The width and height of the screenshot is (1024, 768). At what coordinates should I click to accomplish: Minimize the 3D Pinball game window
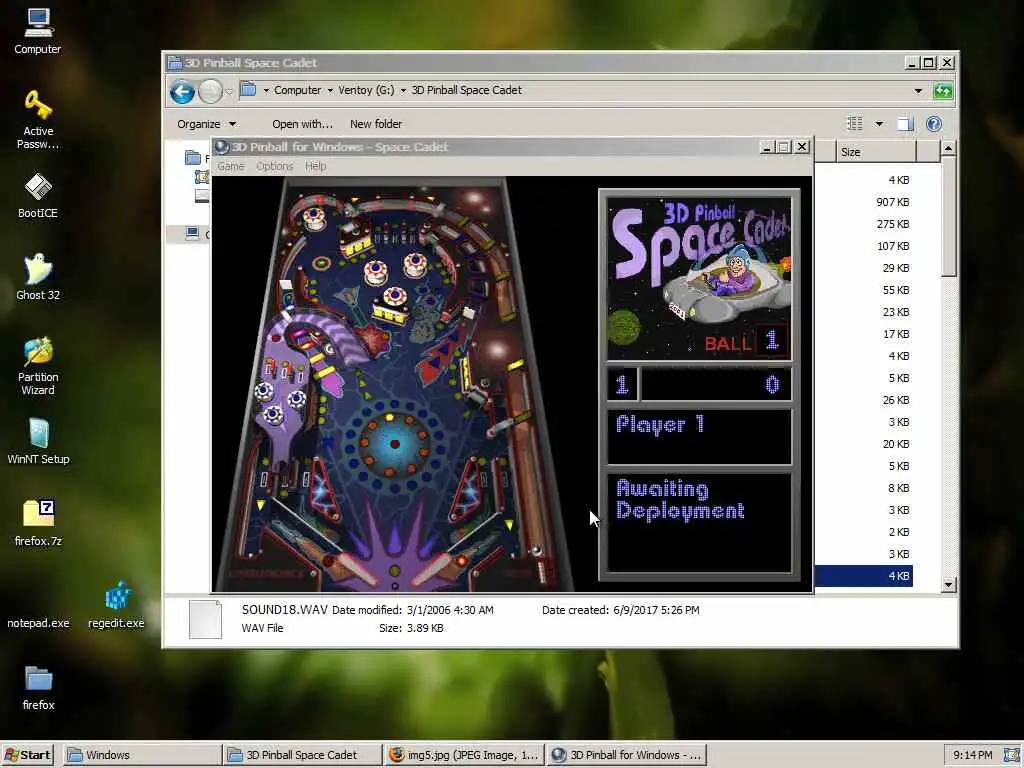point(767,147)
